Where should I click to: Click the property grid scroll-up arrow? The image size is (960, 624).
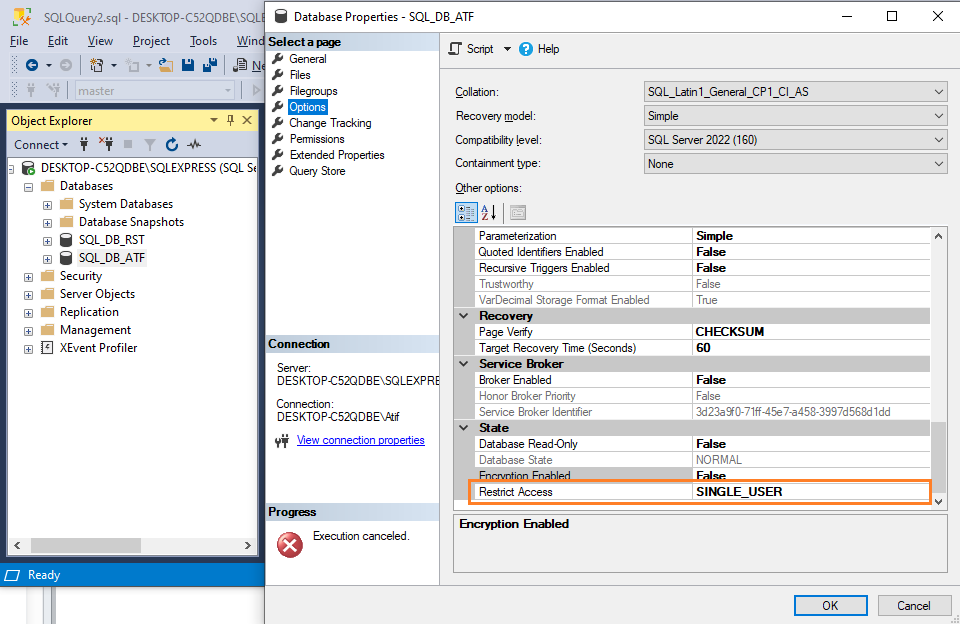point(938,236)
